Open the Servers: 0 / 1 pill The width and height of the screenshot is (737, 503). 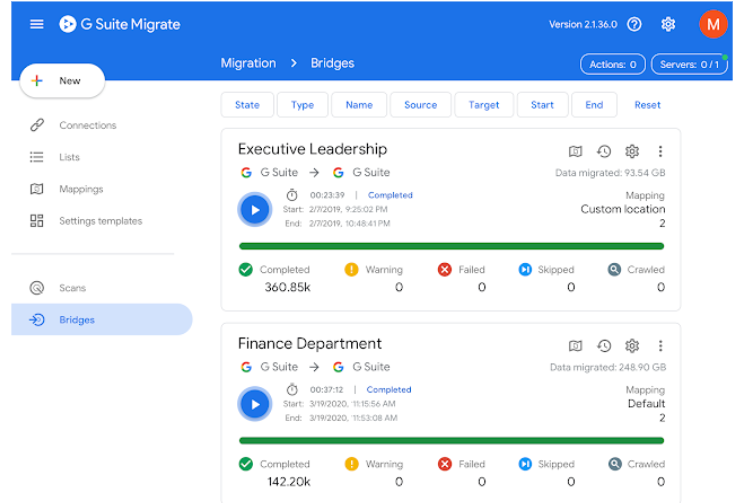click(689, 64)
